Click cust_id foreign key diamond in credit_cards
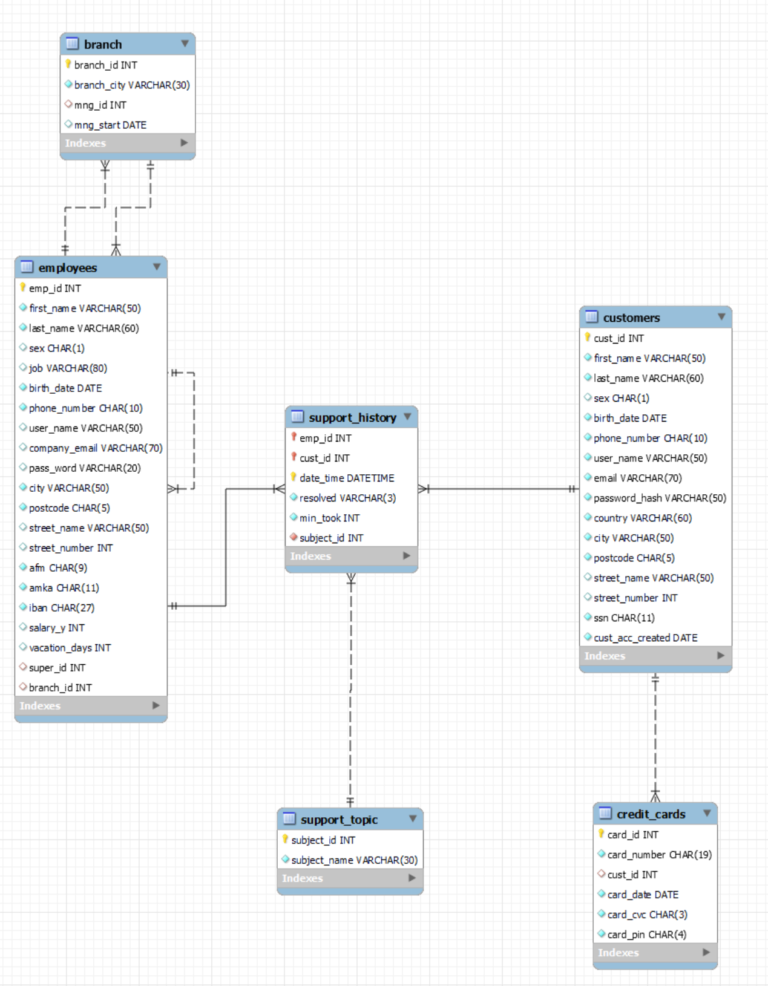Viewport: 768px width, 986px height. [x=602, y=873]
